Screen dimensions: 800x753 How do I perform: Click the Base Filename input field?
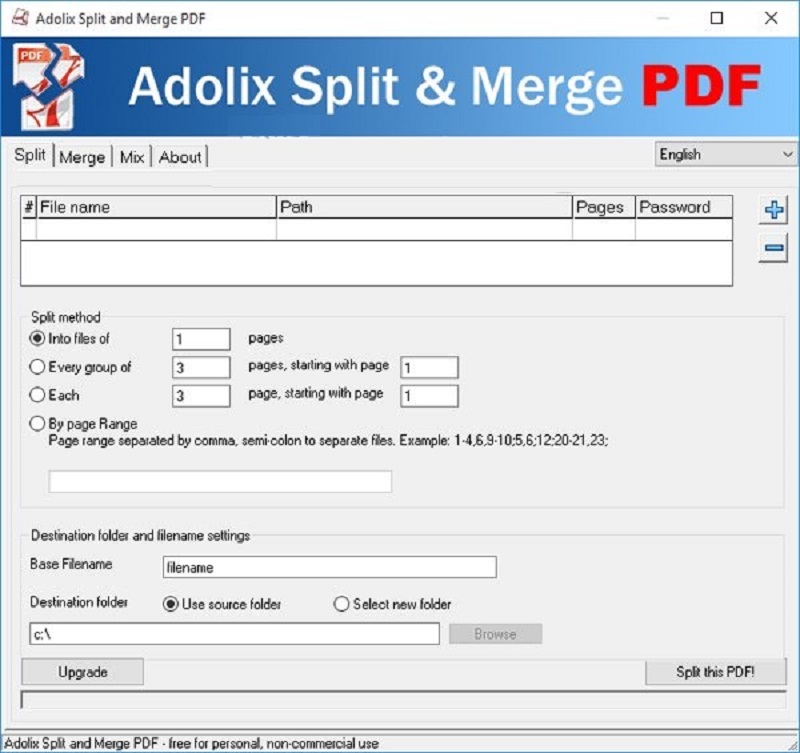330,567
